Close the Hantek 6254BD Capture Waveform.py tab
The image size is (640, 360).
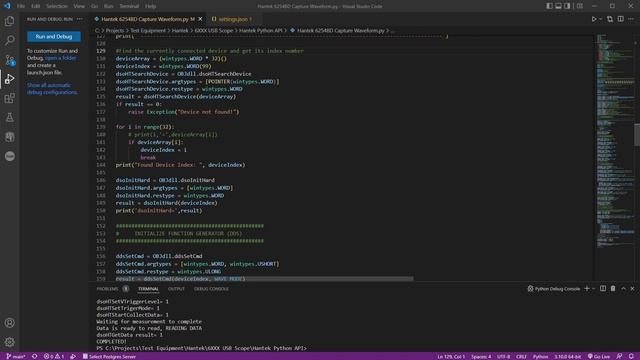(x=200, y=19)
